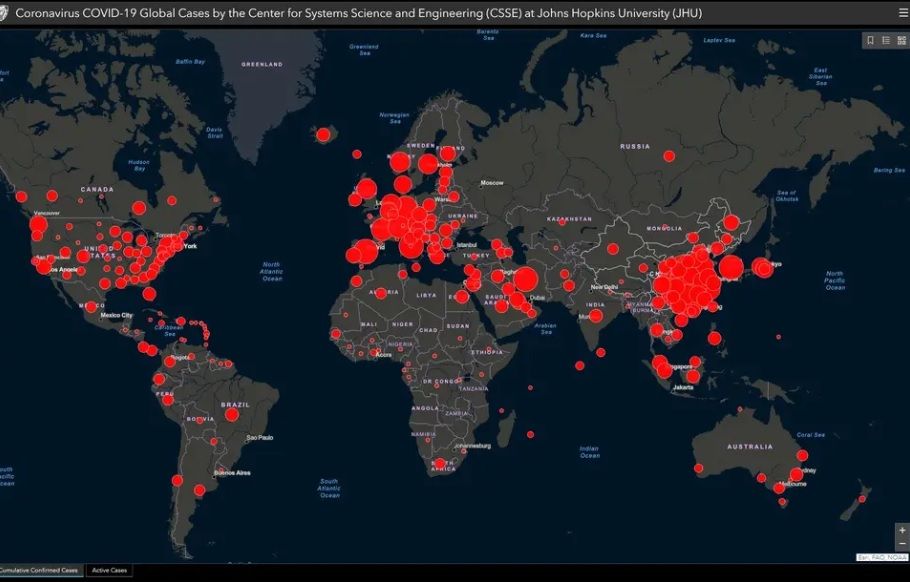The height and width of the screenshot is (582, 910).
Task: Zoom in with the plus button
Action: pos(902,530)
